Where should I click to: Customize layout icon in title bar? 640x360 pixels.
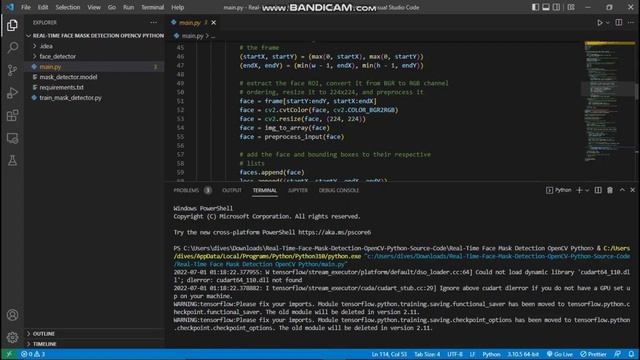(x=571, y=7)
